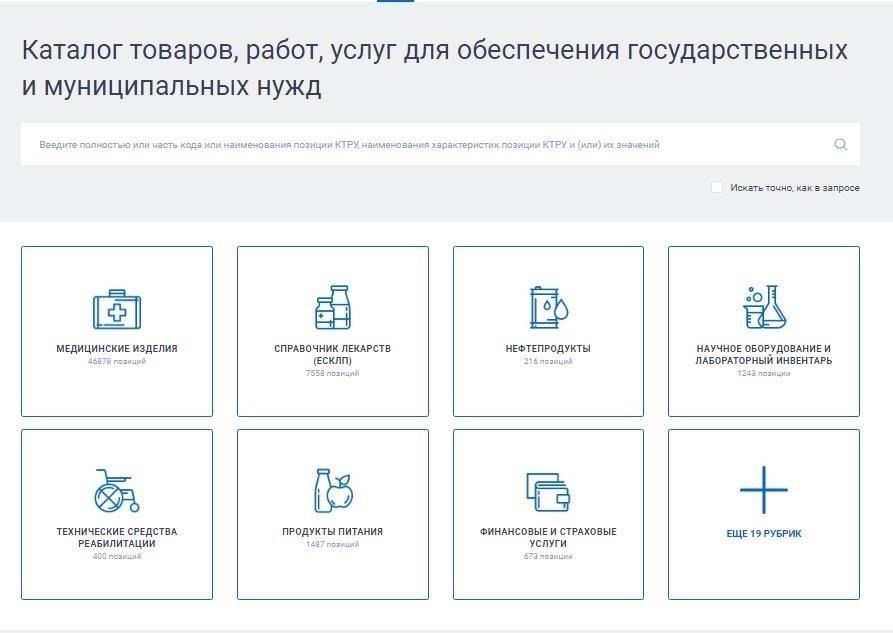Expand 'Еще 19 рубрик' link
Screen dimensions: 893x633
[764, 534]
